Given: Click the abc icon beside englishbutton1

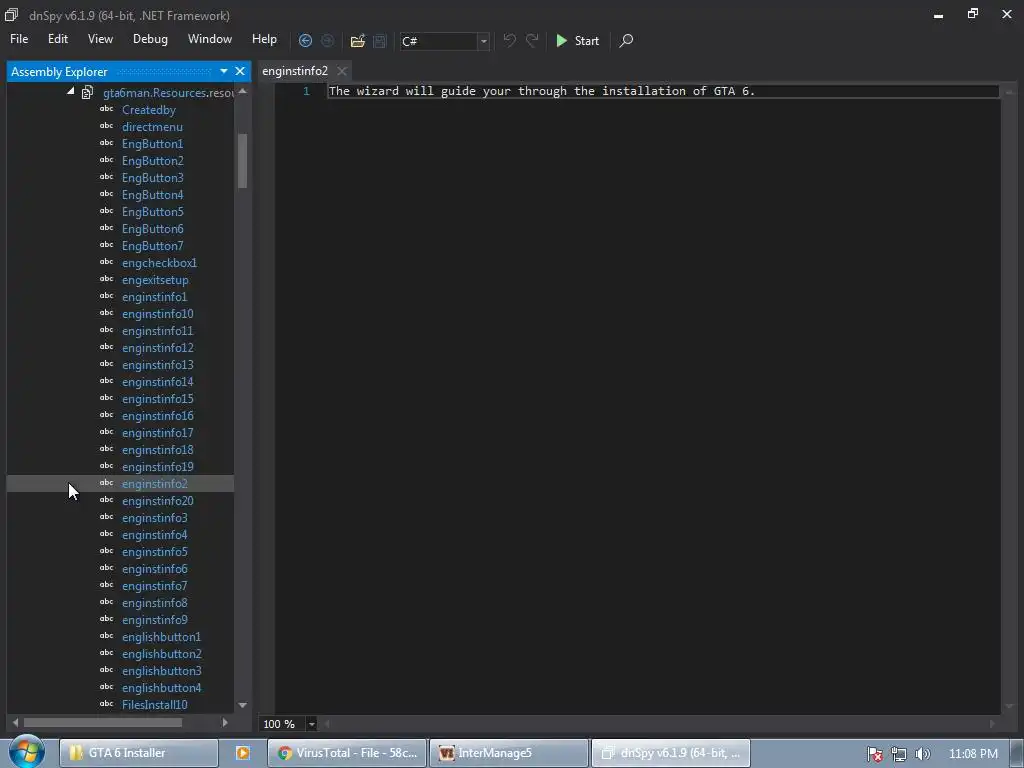Looking at the screenshot, I should [106, 635].
